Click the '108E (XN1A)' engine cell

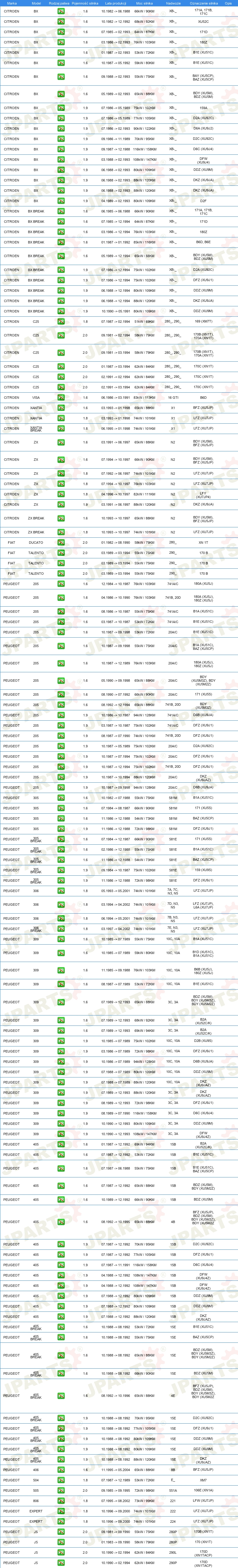click(x=203, y=1490)
